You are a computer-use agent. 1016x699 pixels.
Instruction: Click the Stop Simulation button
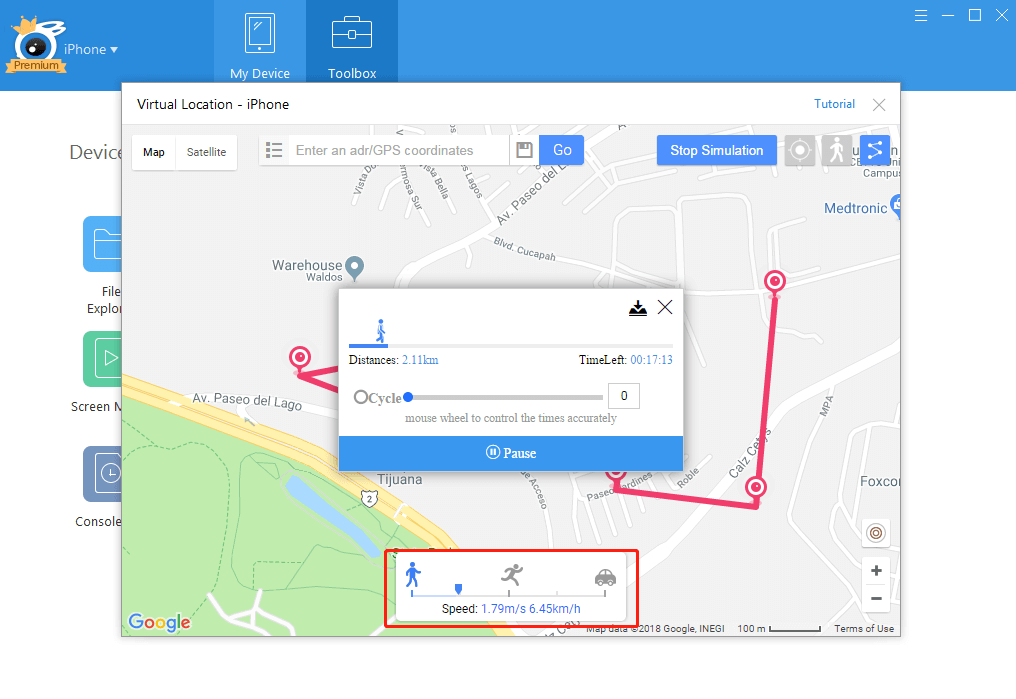coord(717,150)
